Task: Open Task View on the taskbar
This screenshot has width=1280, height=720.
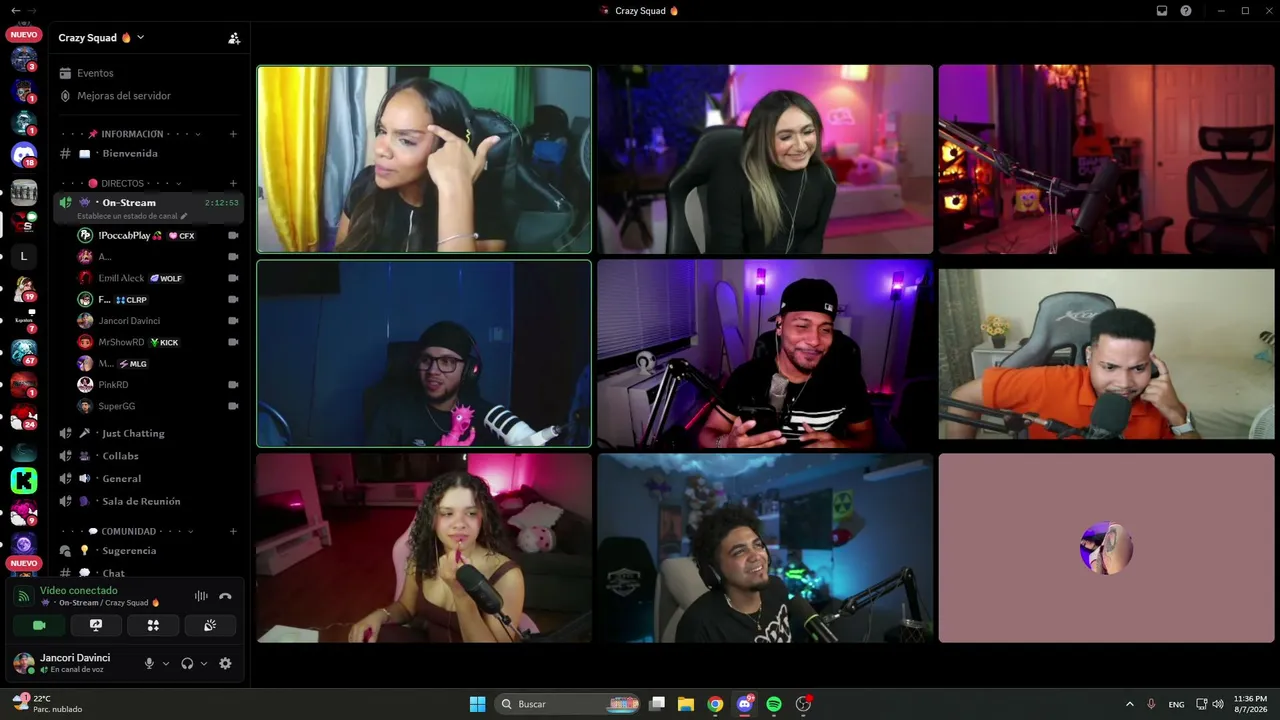Action: (x=657, y=704)
